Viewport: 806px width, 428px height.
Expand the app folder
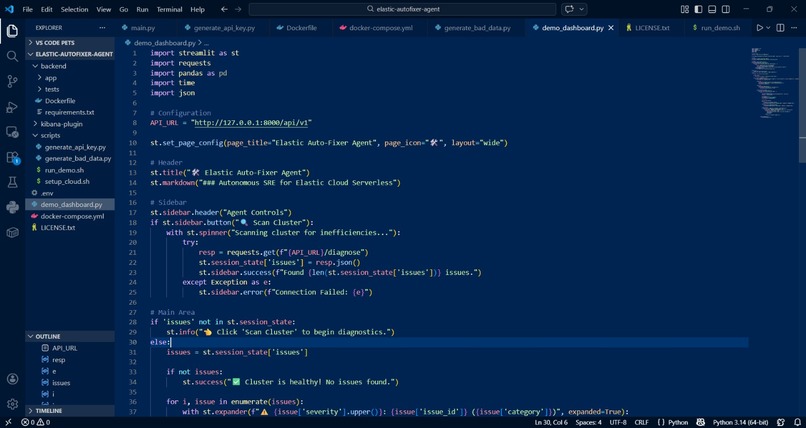(70, 78)
